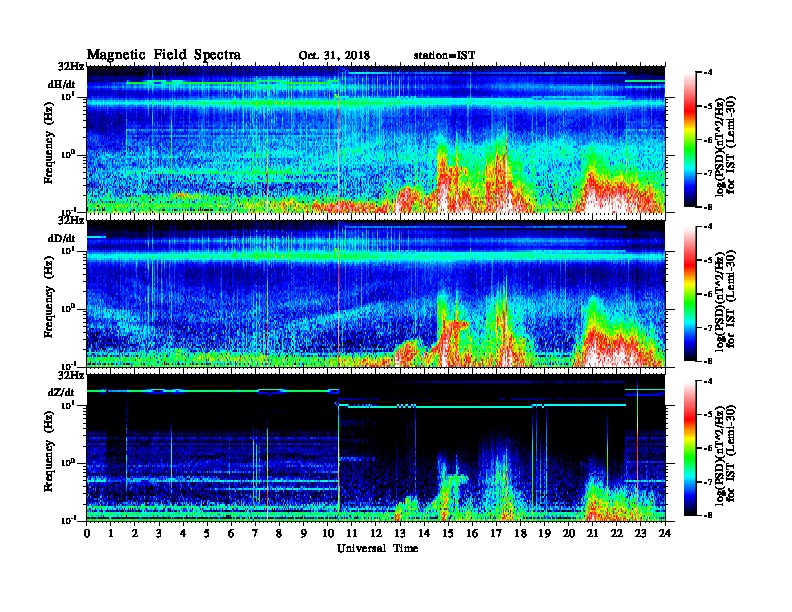Screen dimensions: 792x612
Task: Click hour tick label "5" on the time axis
Action: coord(207,533)
